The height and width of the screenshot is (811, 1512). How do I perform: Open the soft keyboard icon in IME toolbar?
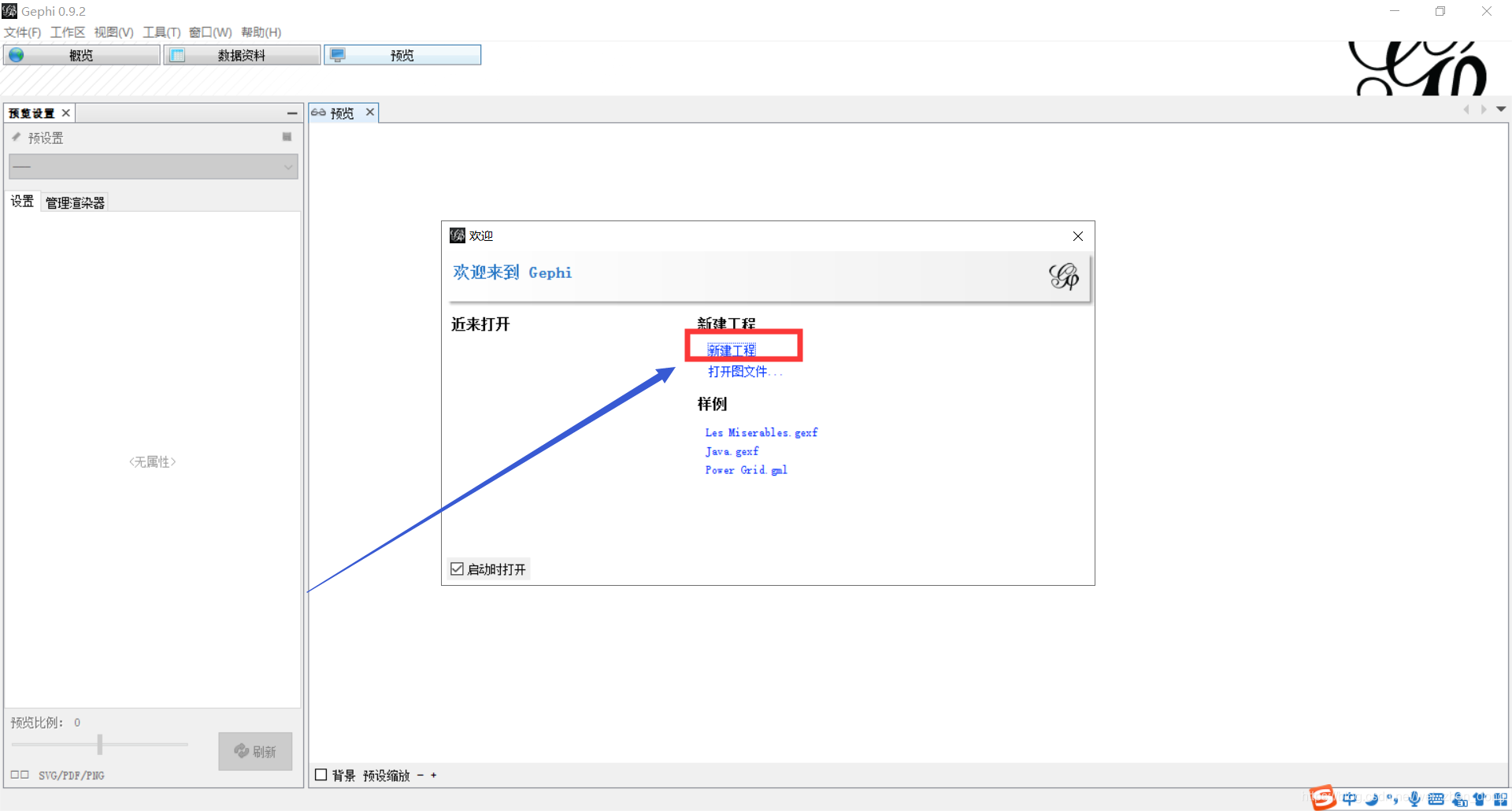[x=1436, y=799]
